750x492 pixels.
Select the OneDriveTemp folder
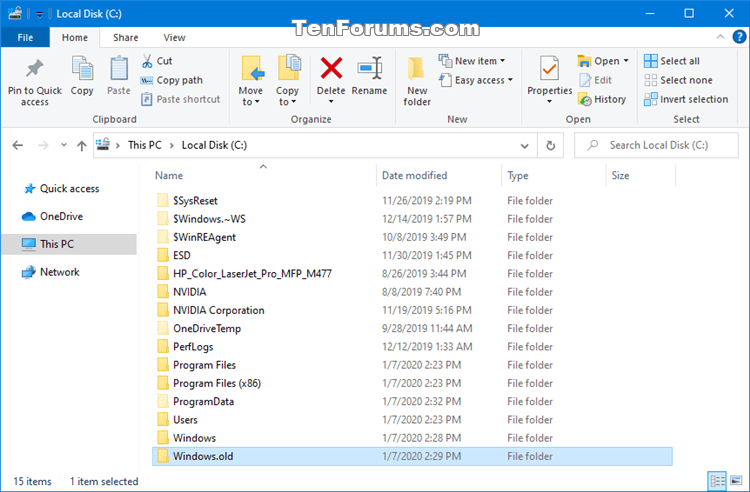click(412, 328)
